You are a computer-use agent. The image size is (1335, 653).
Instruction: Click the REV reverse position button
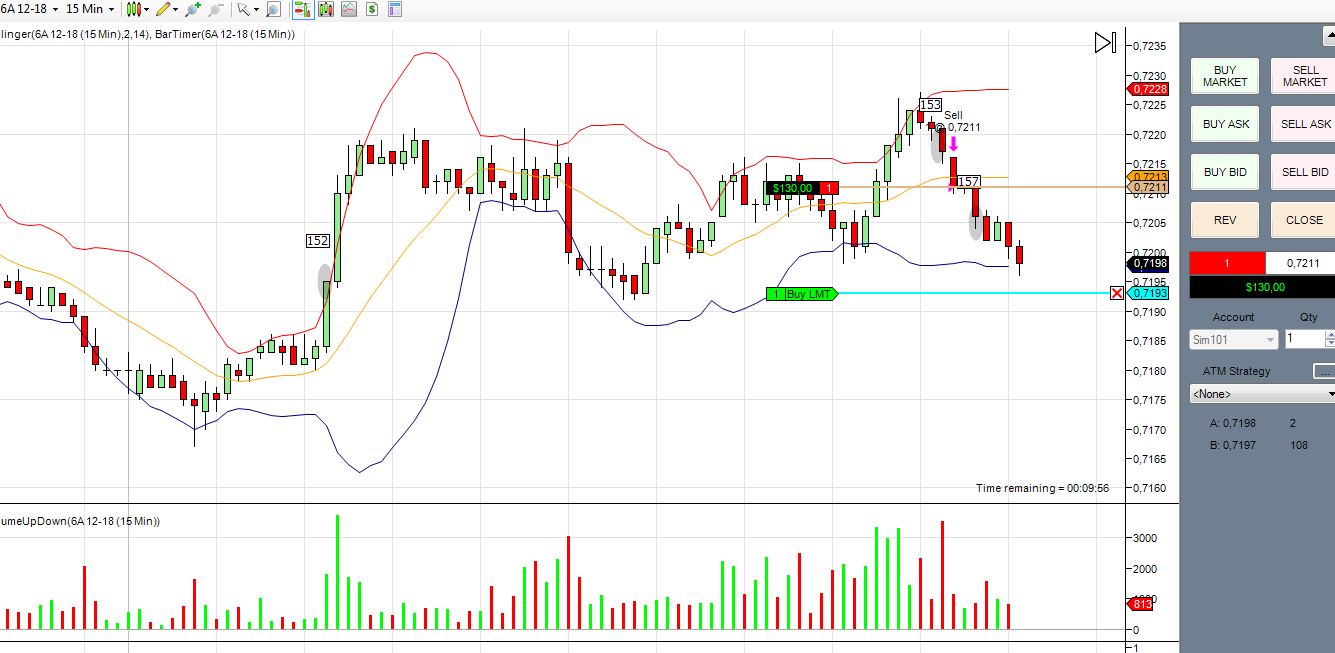(1224, 220)
